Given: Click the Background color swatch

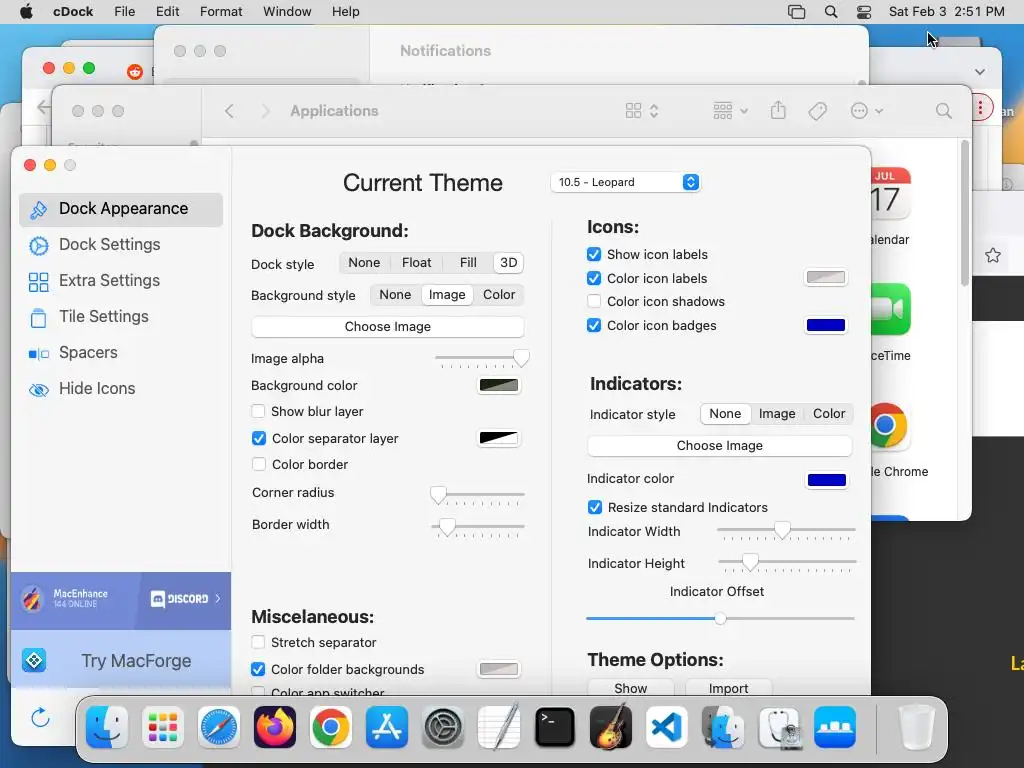Looking at the screenshot, I should tap(499, 385).
